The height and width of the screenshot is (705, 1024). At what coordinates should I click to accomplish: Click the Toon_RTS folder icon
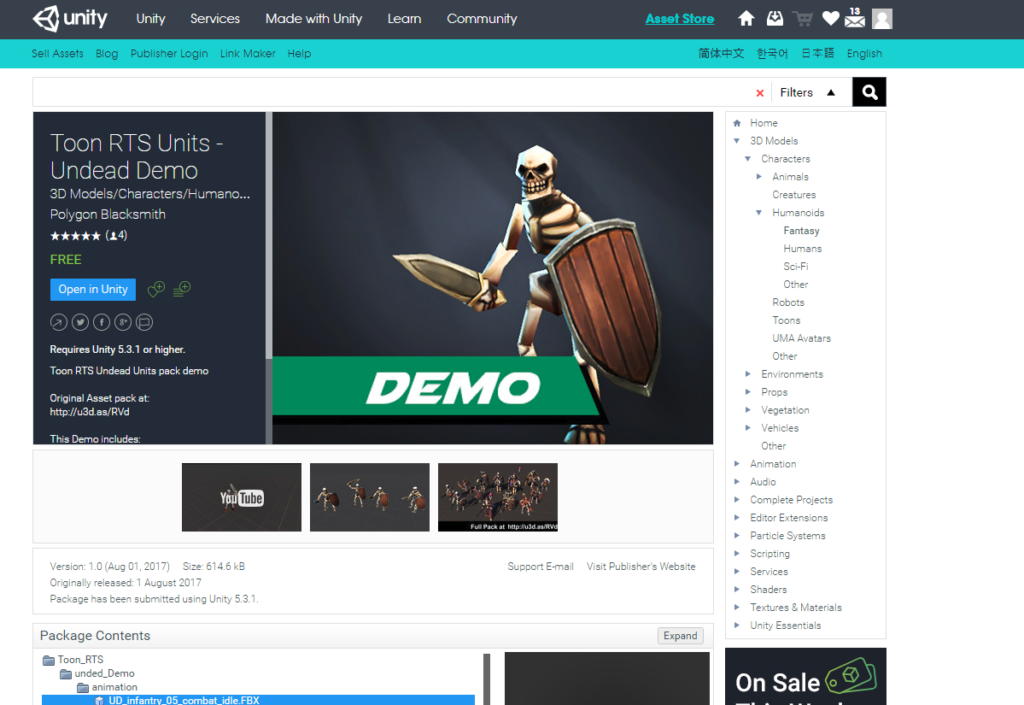click(49, 660)
